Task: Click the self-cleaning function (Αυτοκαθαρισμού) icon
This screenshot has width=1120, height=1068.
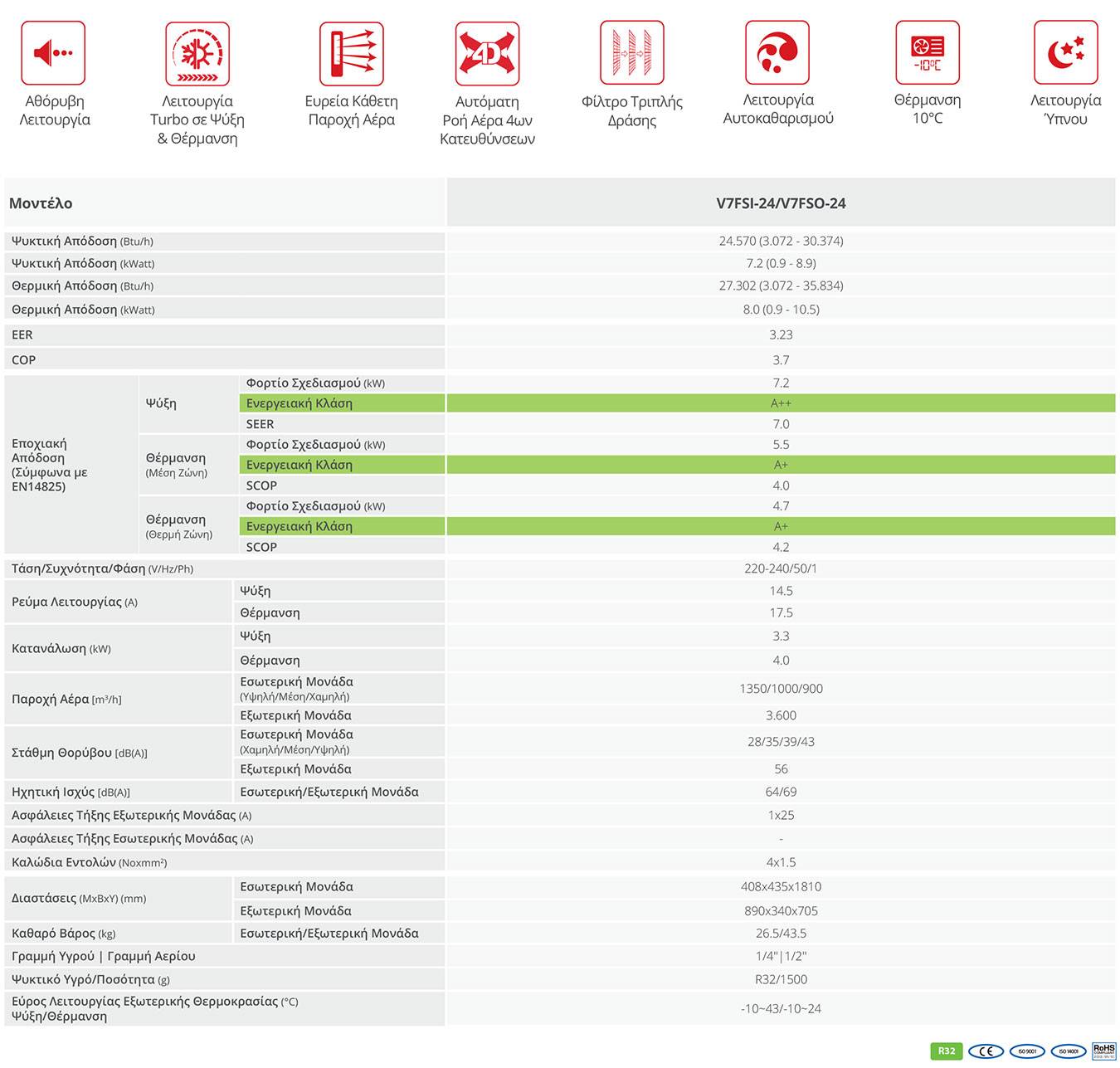Action: coord(777,53)
